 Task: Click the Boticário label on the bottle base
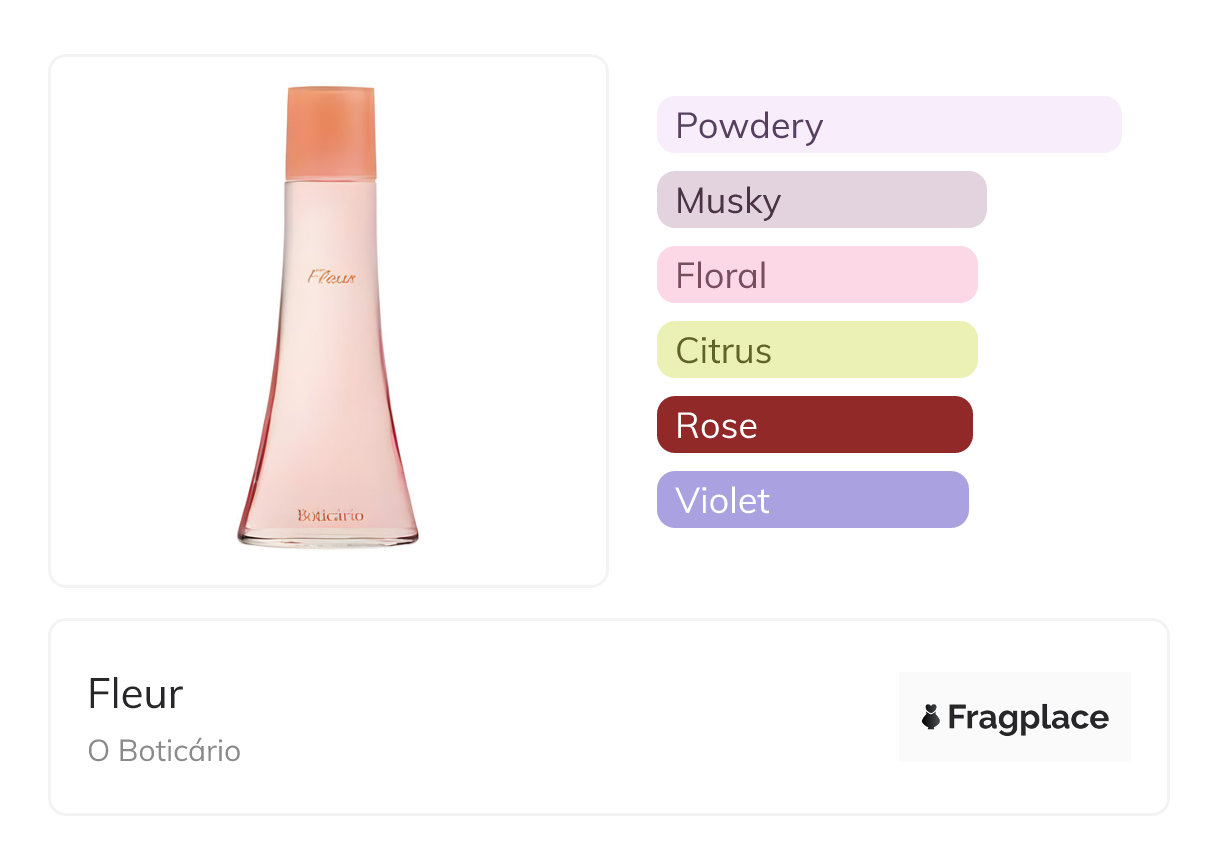tap(330, 515)
